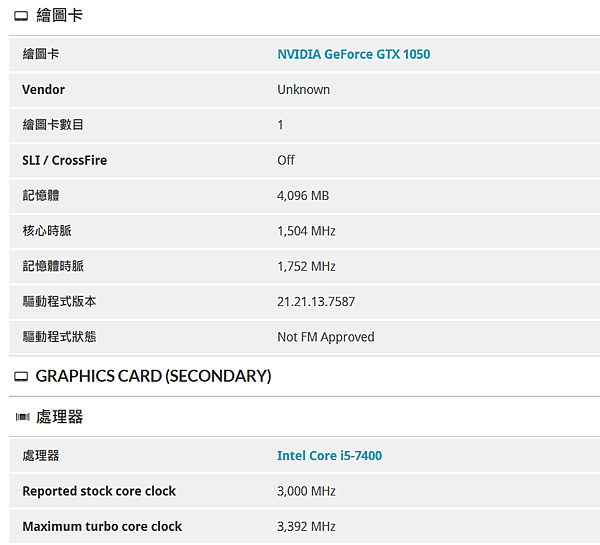The height and width of the screenshot is (545, 600).
Task: Select the 記憶體時脈 row label
Action: (x=53, y=266)
